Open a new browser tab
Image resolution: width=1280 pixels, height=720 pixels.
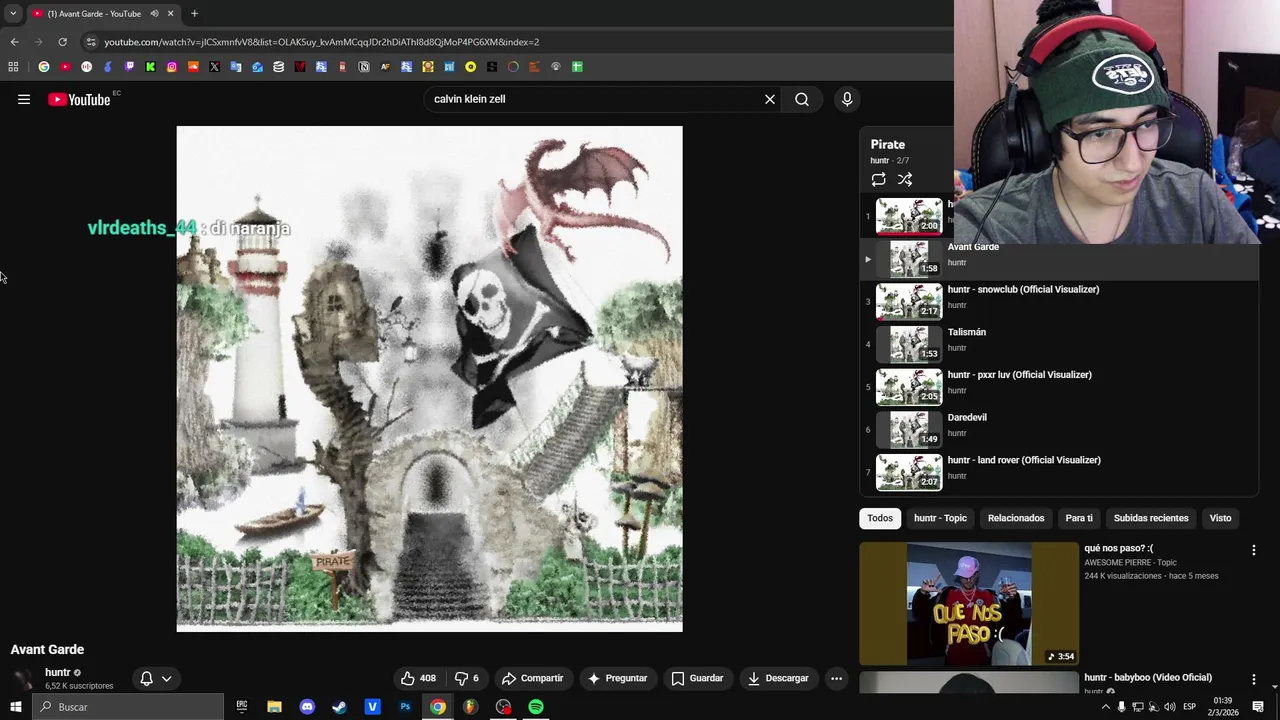point(194,14)
